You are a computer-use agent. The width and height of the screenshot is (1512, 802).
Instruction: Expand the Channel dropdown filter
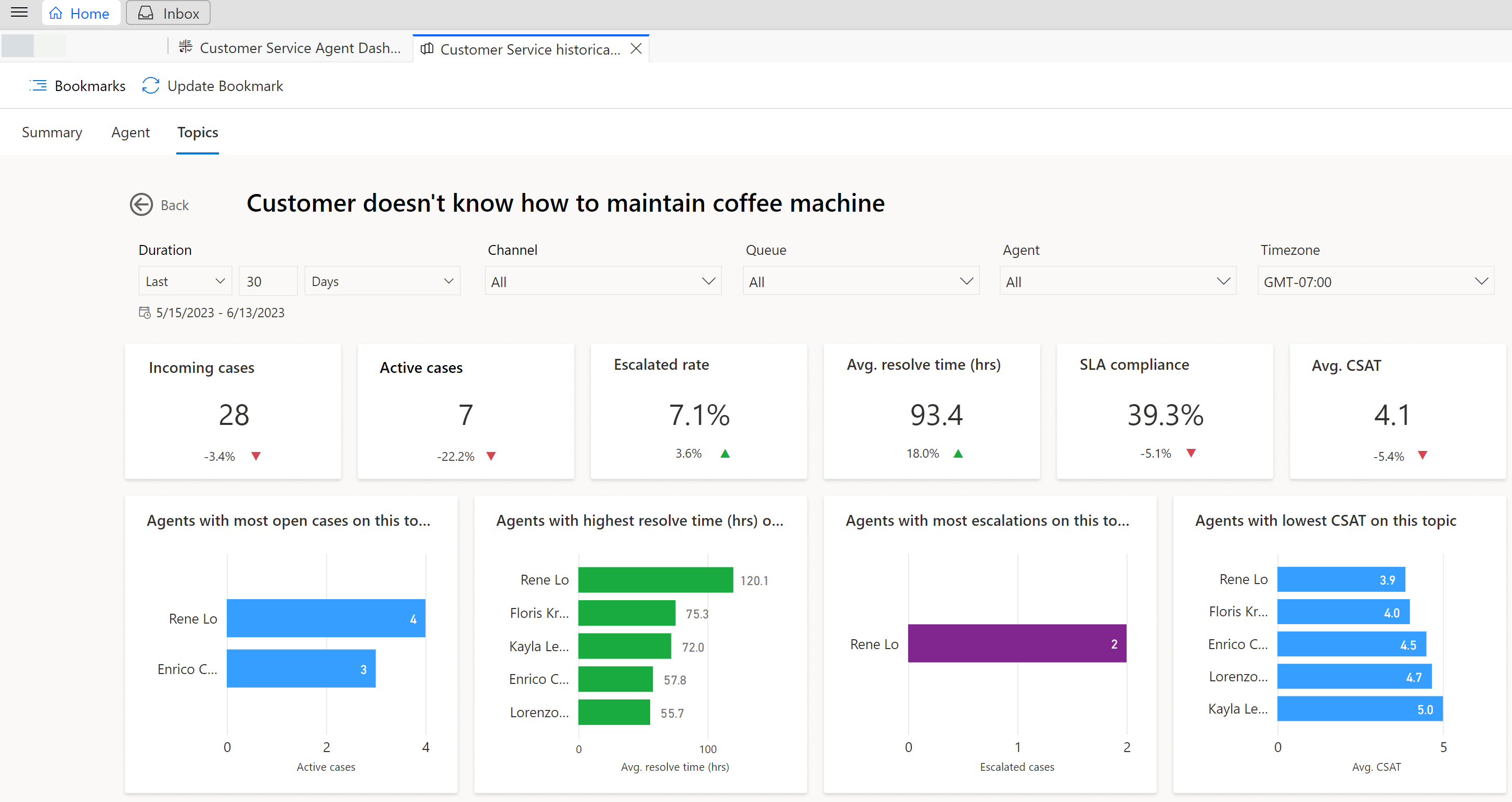tap(710, 282)
